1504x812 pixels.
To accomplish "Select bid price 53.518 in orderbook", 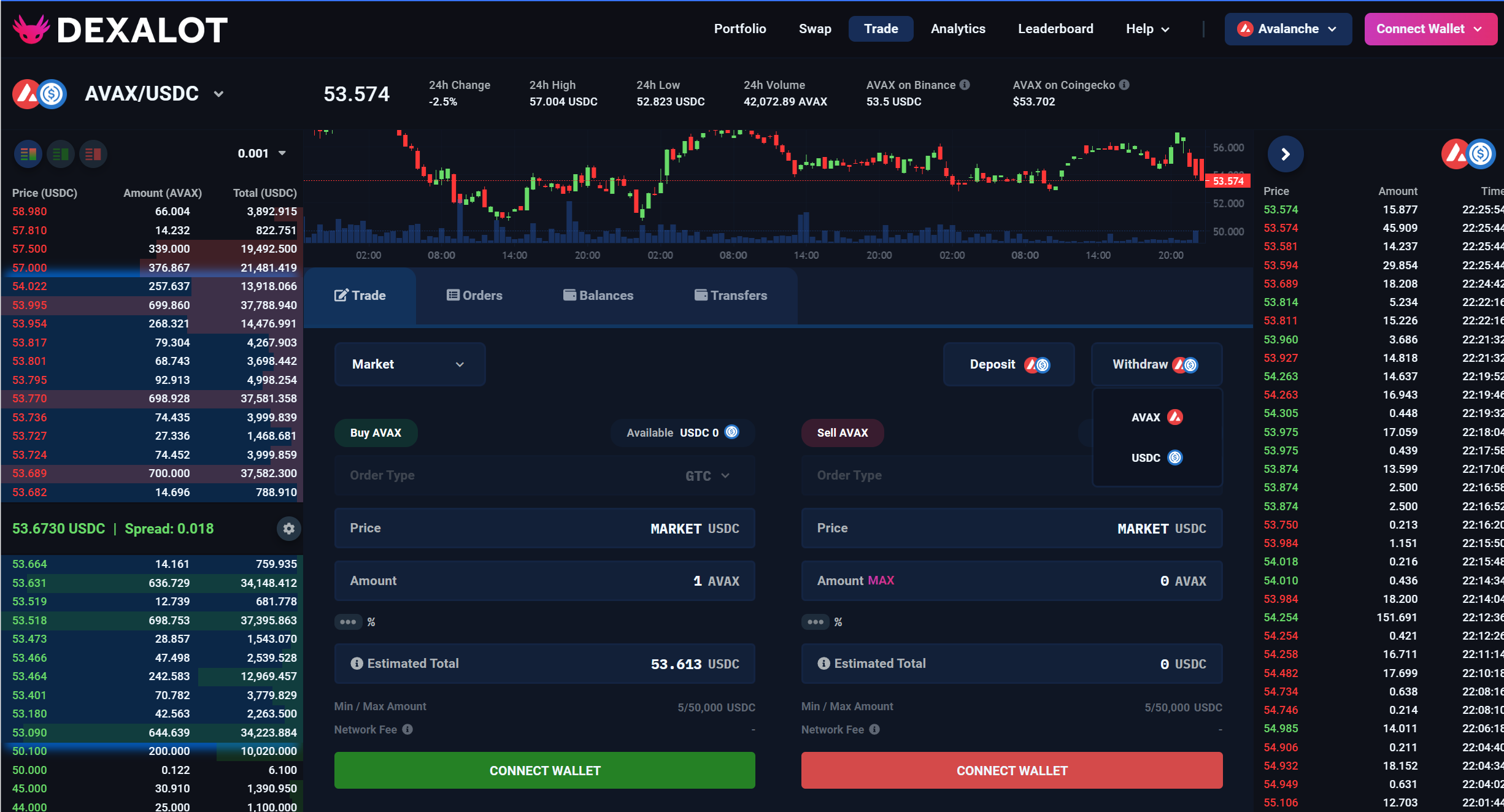I will coord(29,621).
